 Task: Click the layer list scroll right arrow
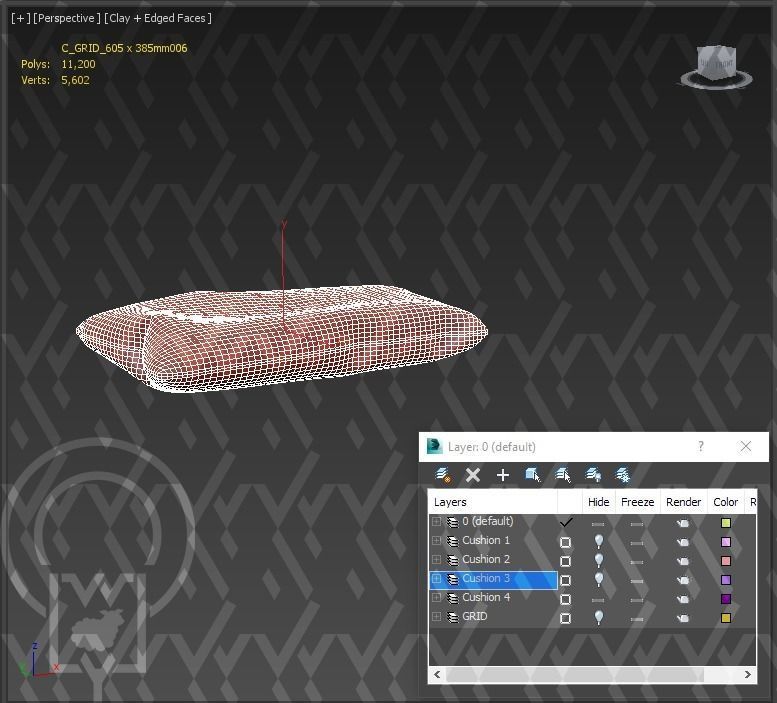(x=748, y=674)
